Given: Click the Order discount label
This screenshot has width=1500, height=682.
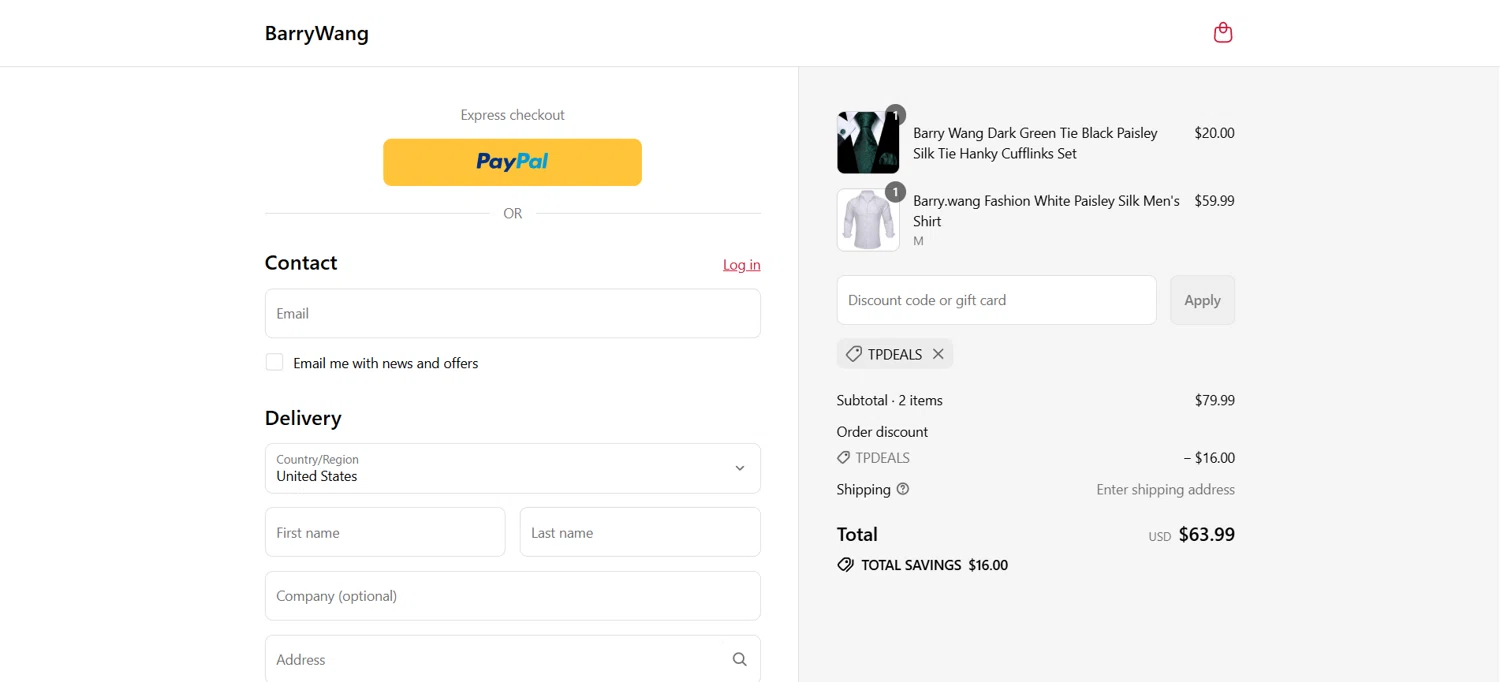Looking at the screenshot, I should [882, 432].
